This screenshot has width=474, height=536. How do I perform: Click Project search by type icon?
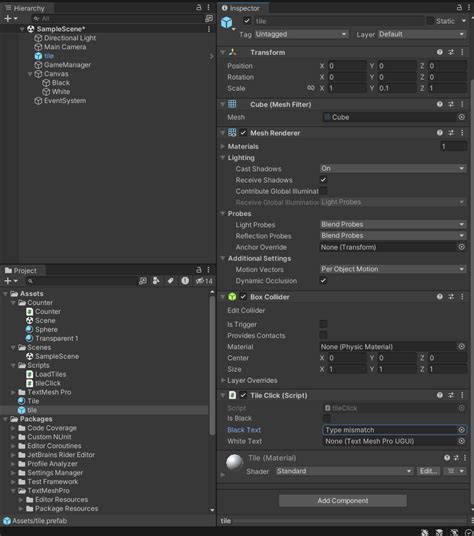[x=157, y=281]
